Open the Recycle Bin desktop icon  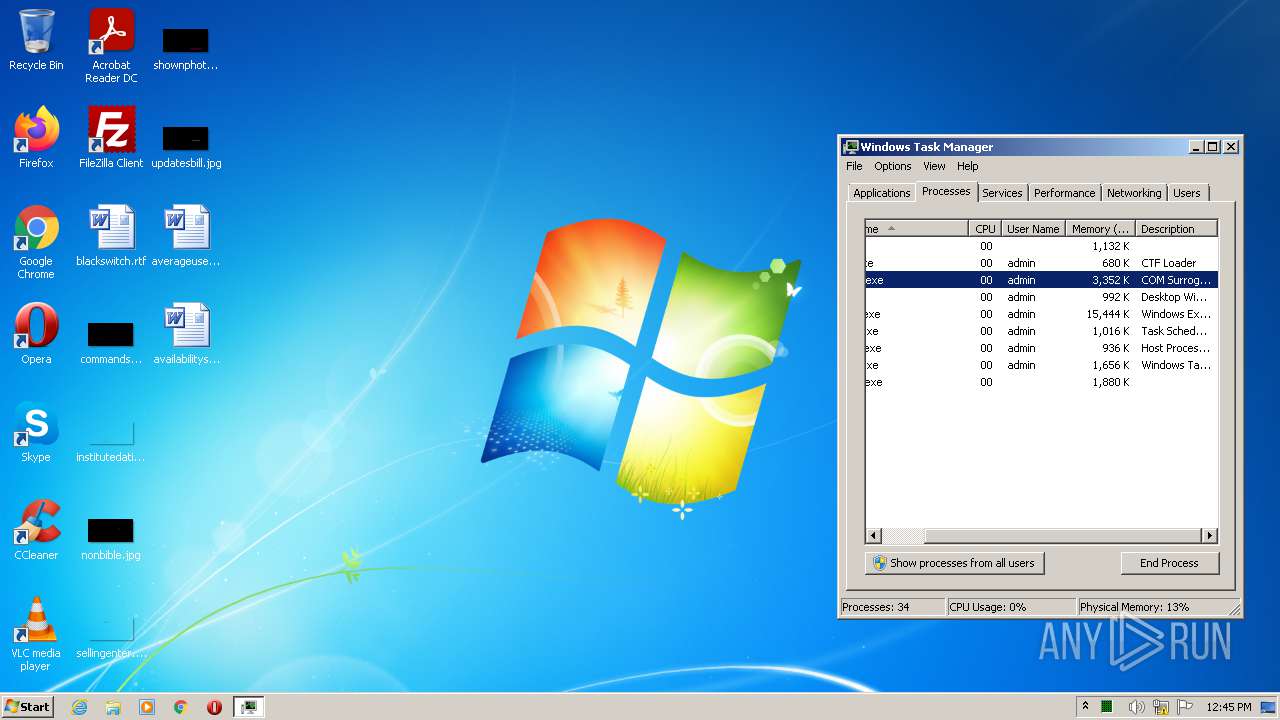(36, 41)
